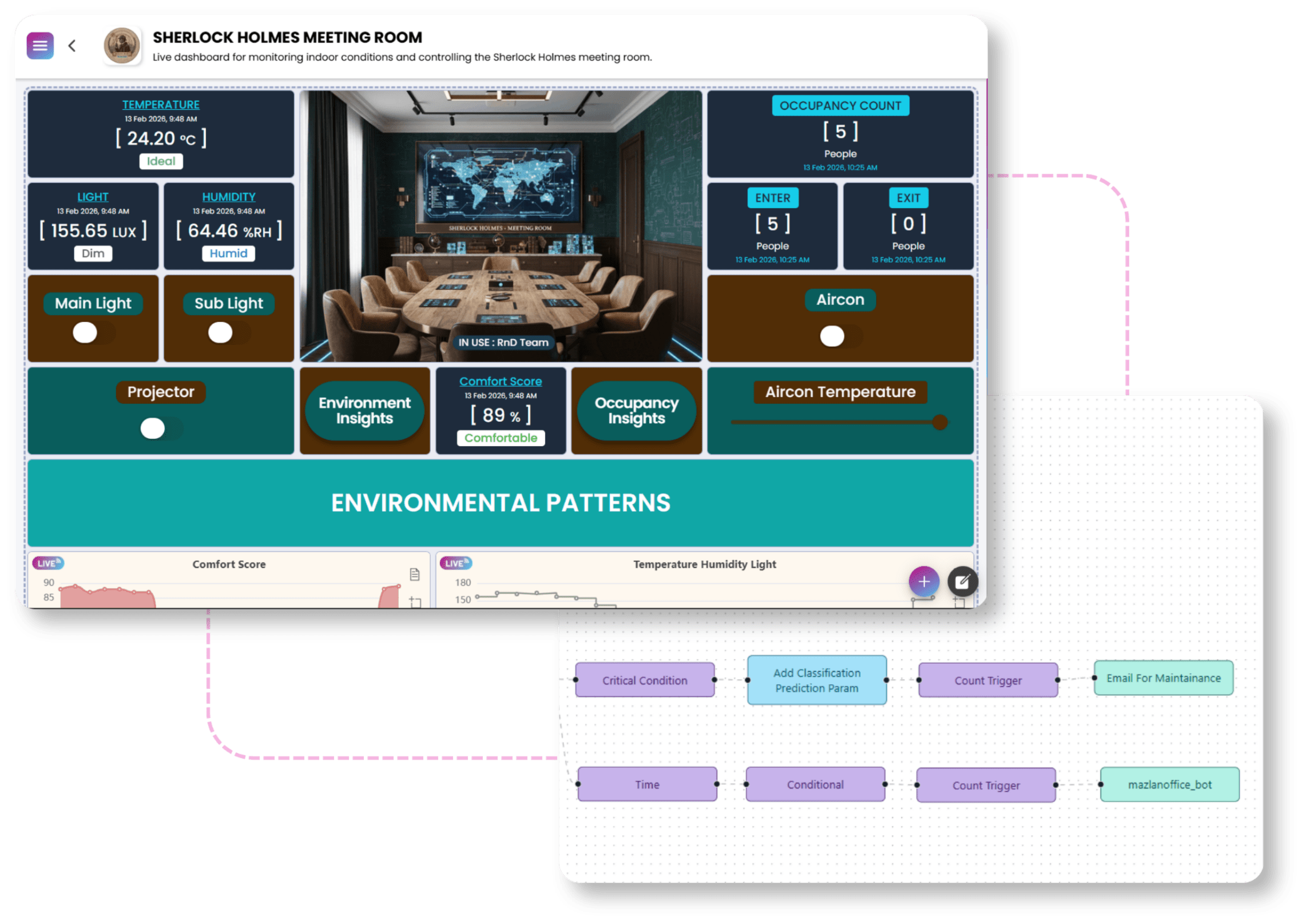1306x924 pixels.
Task: Toggle the Sub Light switch
Action: point(228,332)
